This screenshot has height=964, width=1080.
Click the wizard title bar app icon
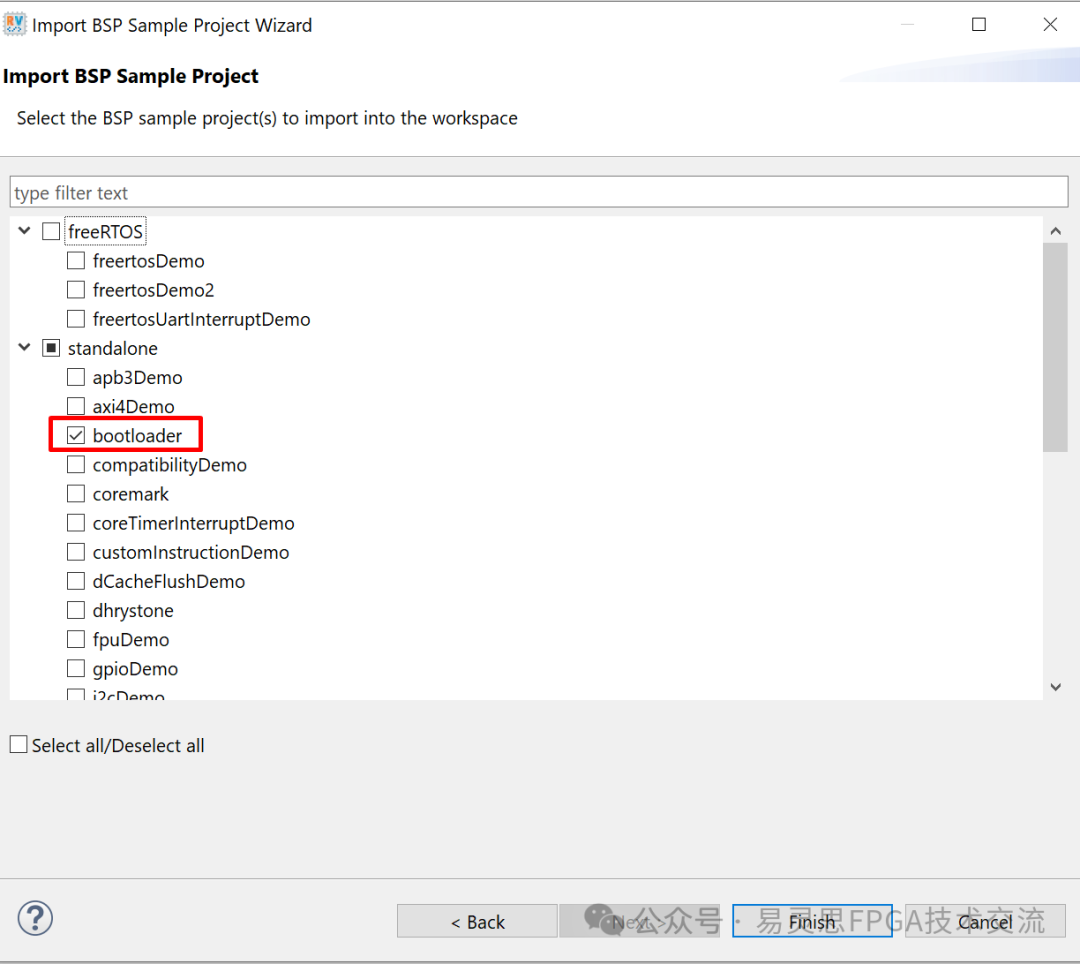pyautogui.click(x=15, y=24)
